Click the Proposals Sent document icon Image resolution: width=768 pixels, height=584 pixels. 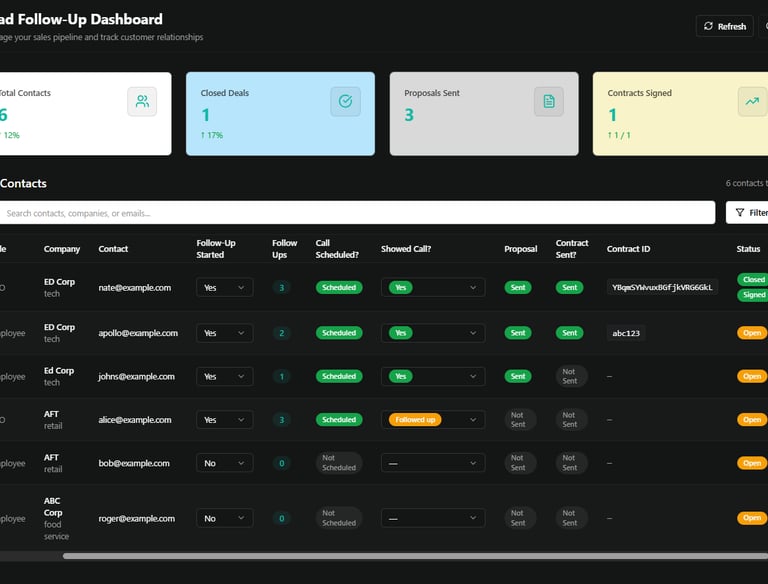pos(549,101)
